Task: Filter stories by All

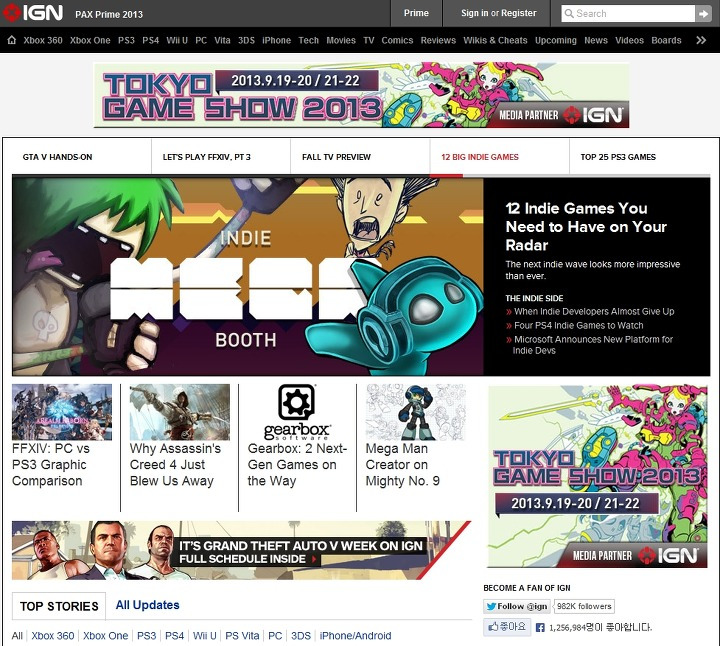Action: [x=17, y=636]
